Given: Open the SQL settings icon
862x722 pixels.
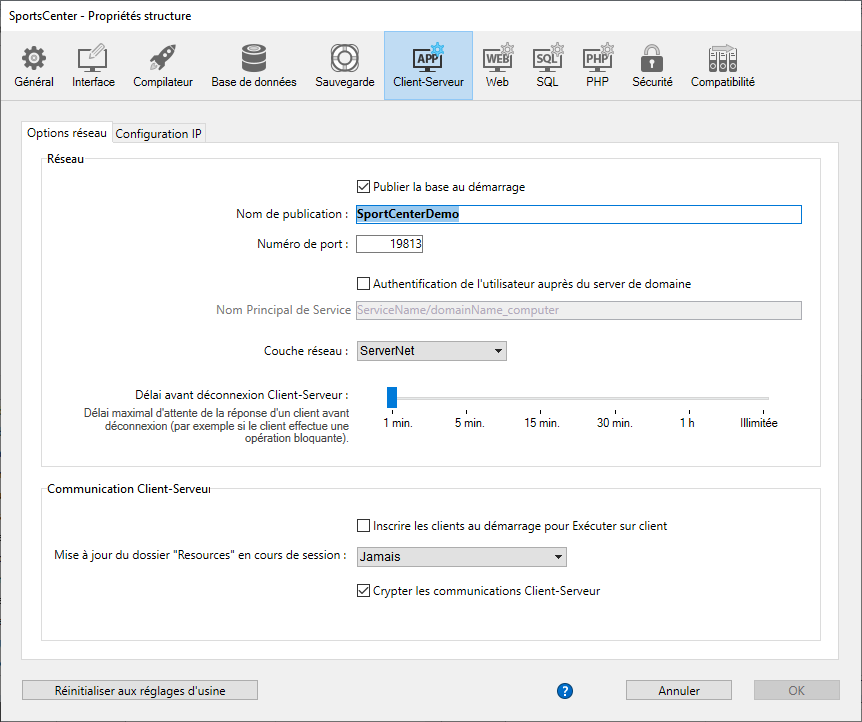Looking at the screenshot, I should pyautogui.click(x=547, y=66).
